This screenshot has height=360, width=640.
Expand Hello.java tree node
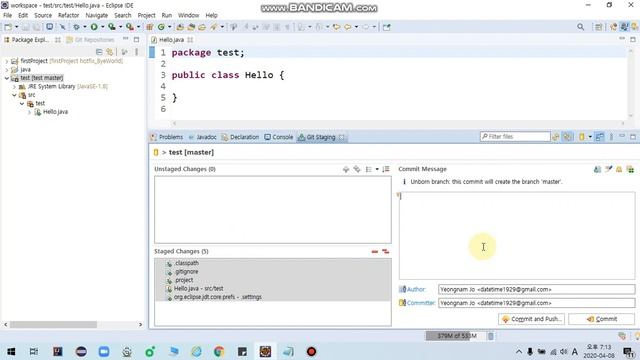(30, 112)
